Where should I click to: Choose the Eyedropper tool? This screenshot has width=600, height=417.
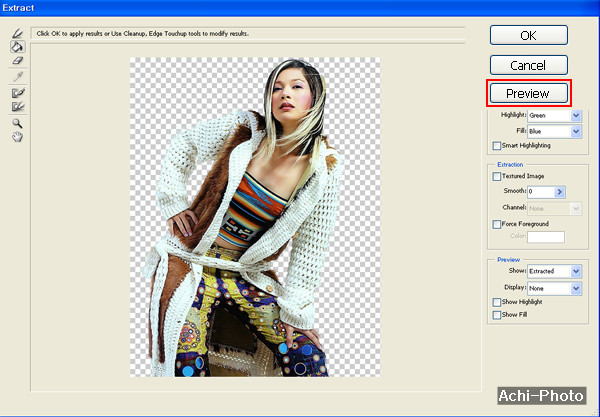coord(17,75)
